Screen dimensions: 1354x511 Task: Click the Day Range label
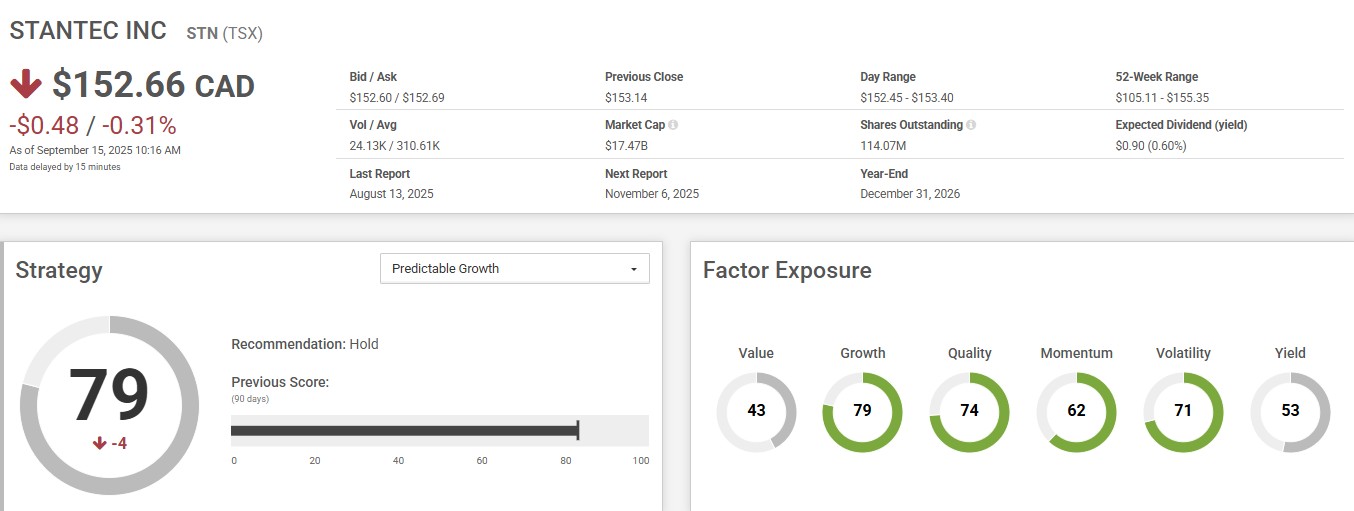pyautogui.click(x=888, y=77)
